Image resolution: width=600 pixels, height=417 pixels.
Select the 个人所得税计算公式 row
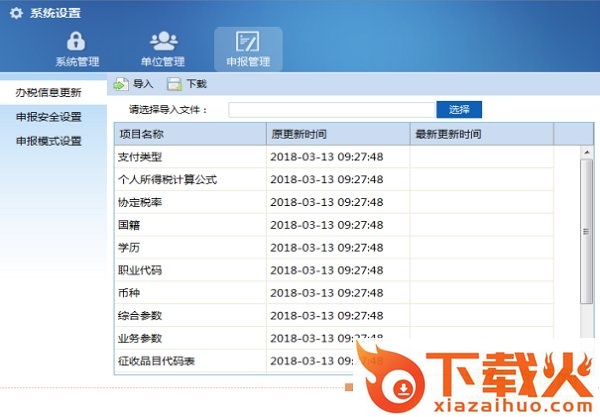[x=189, y=180]
